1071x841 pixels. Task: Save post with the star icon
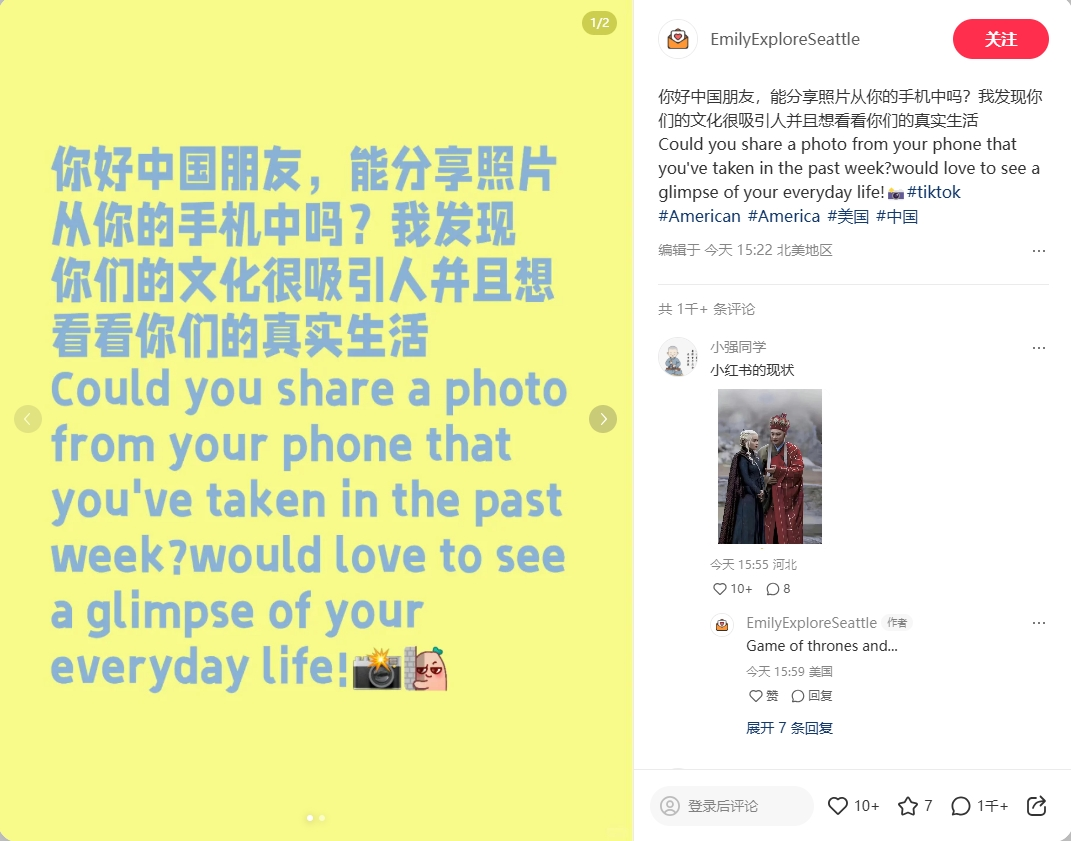(908, 806)
